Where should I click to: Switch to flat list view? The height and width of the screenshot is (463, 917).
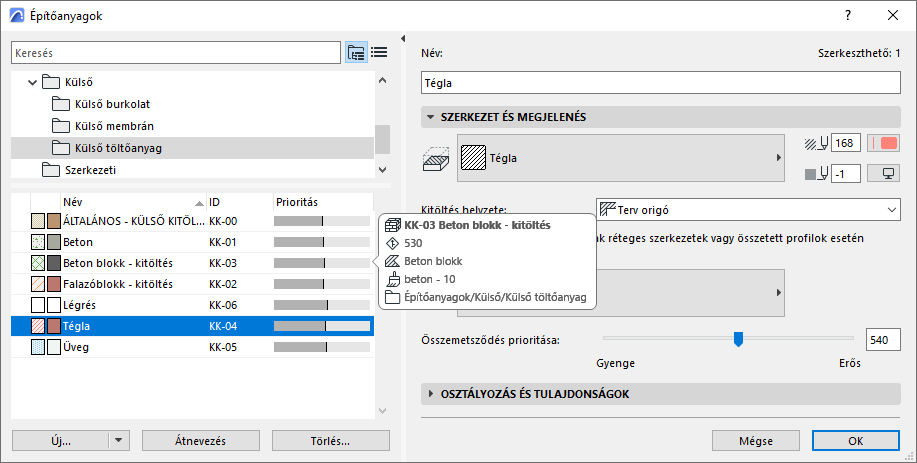(x=379, y=52)
